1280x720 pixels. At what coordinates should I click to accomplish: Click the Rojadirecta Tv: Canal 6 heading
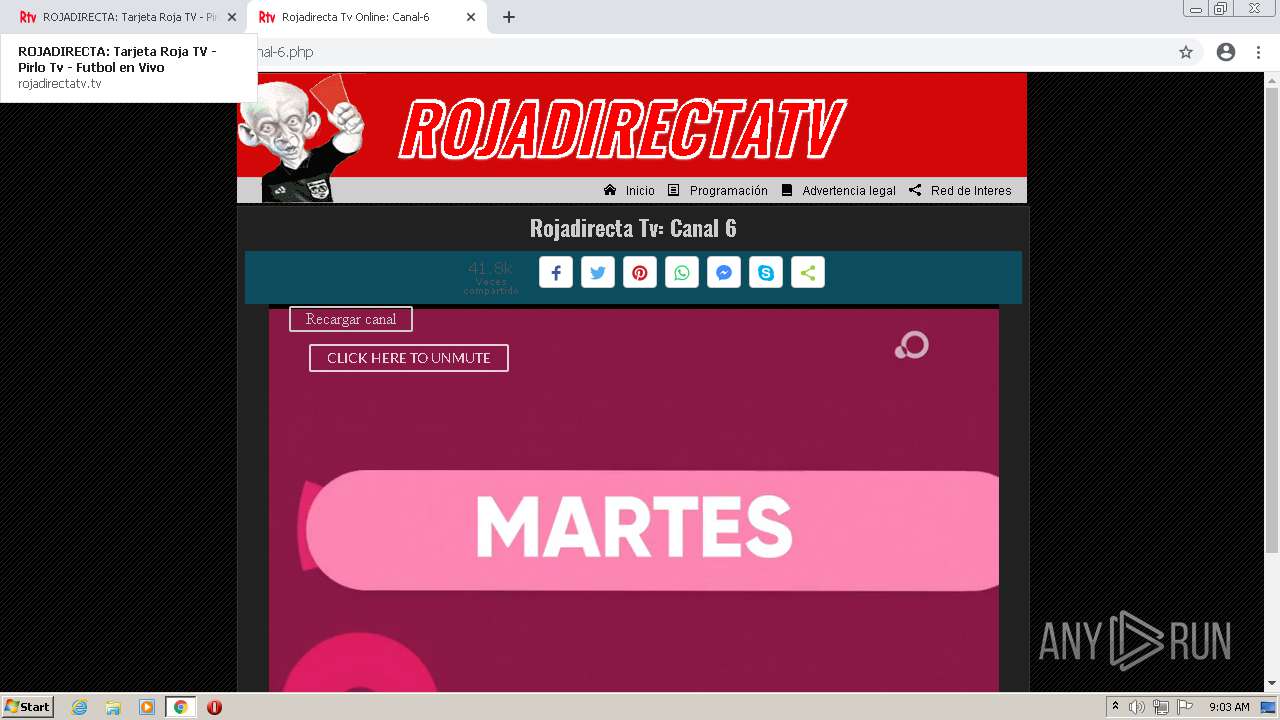click(633, 228)
